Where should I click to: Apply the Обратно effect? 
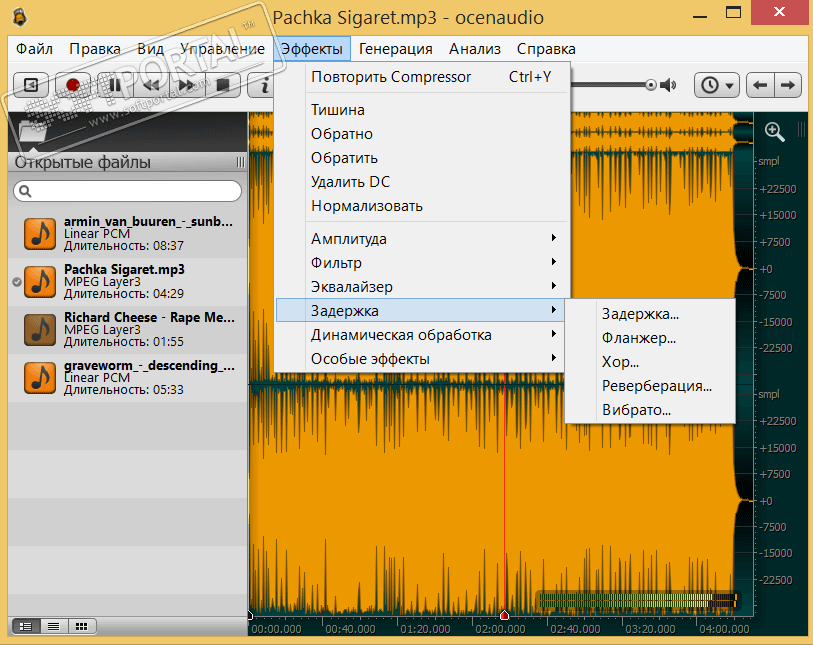click(x=422, y=134)
